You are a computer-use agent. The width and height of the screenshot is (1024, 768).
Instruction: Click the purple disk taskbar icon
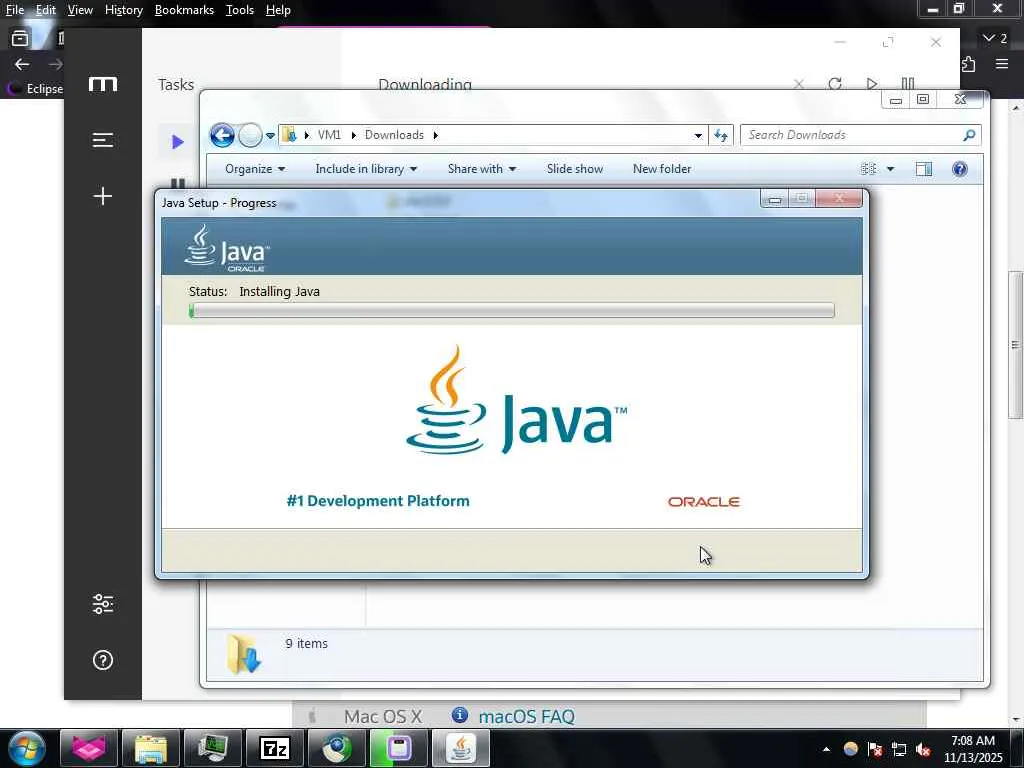[398, 748]
